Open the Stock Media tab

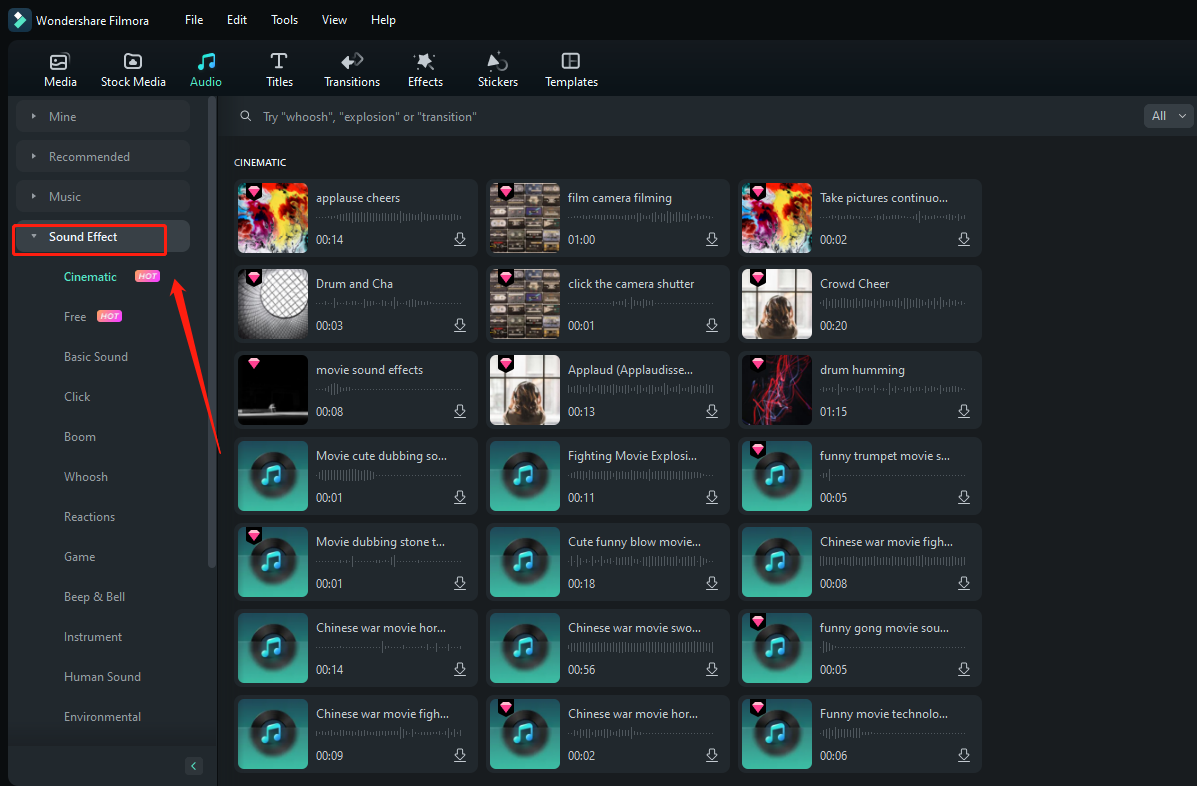pos(133,70)
